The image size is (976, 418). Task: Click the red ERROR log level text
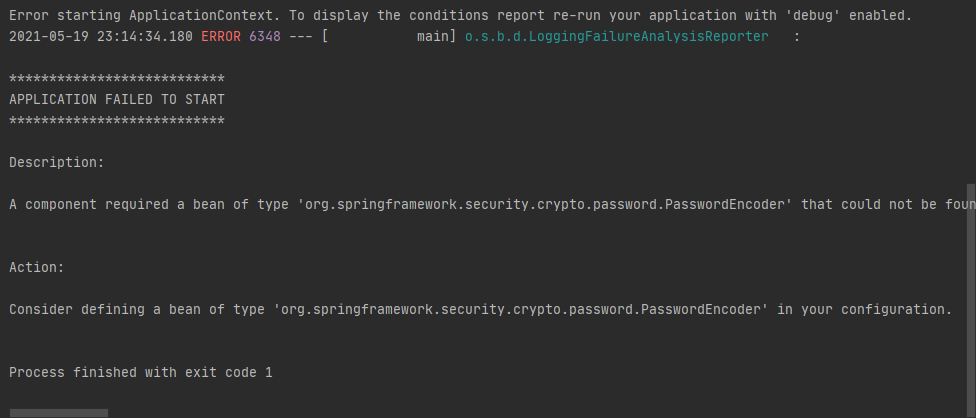pyautogui.click(x=221, y=37)
